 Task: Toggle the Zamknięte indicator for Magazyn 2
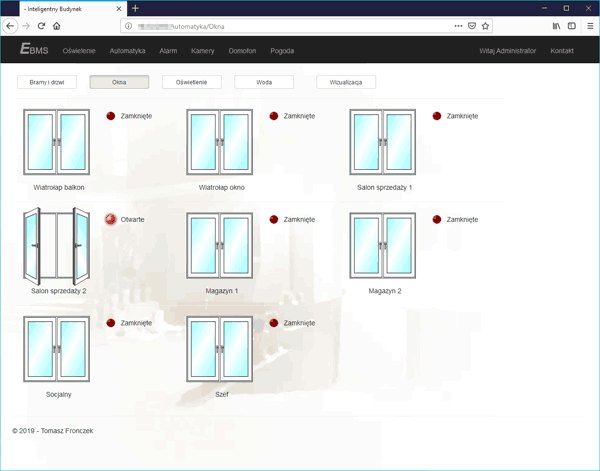436,219
